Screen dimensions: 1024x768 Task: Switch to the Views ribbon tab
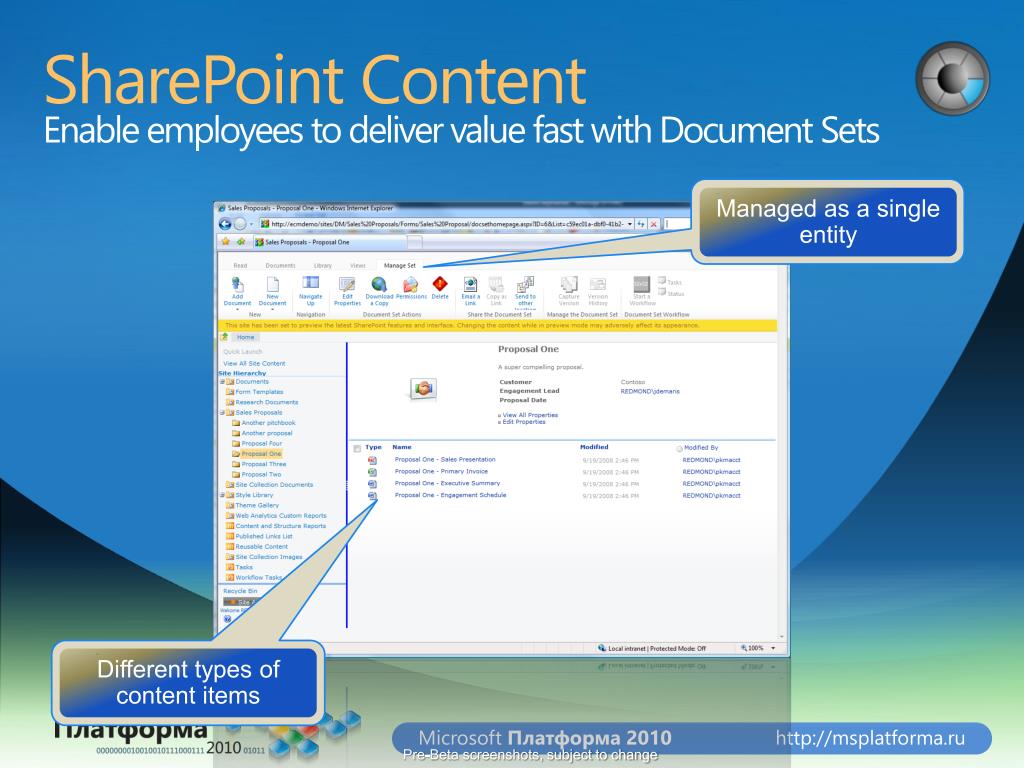358,266
